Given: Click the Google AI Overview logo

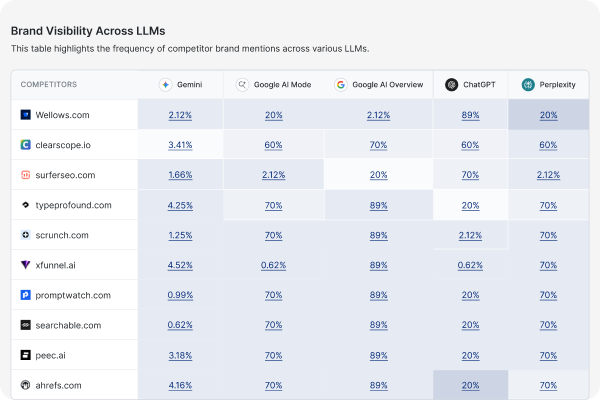Looking at the screenshot, I should [340, 85].
